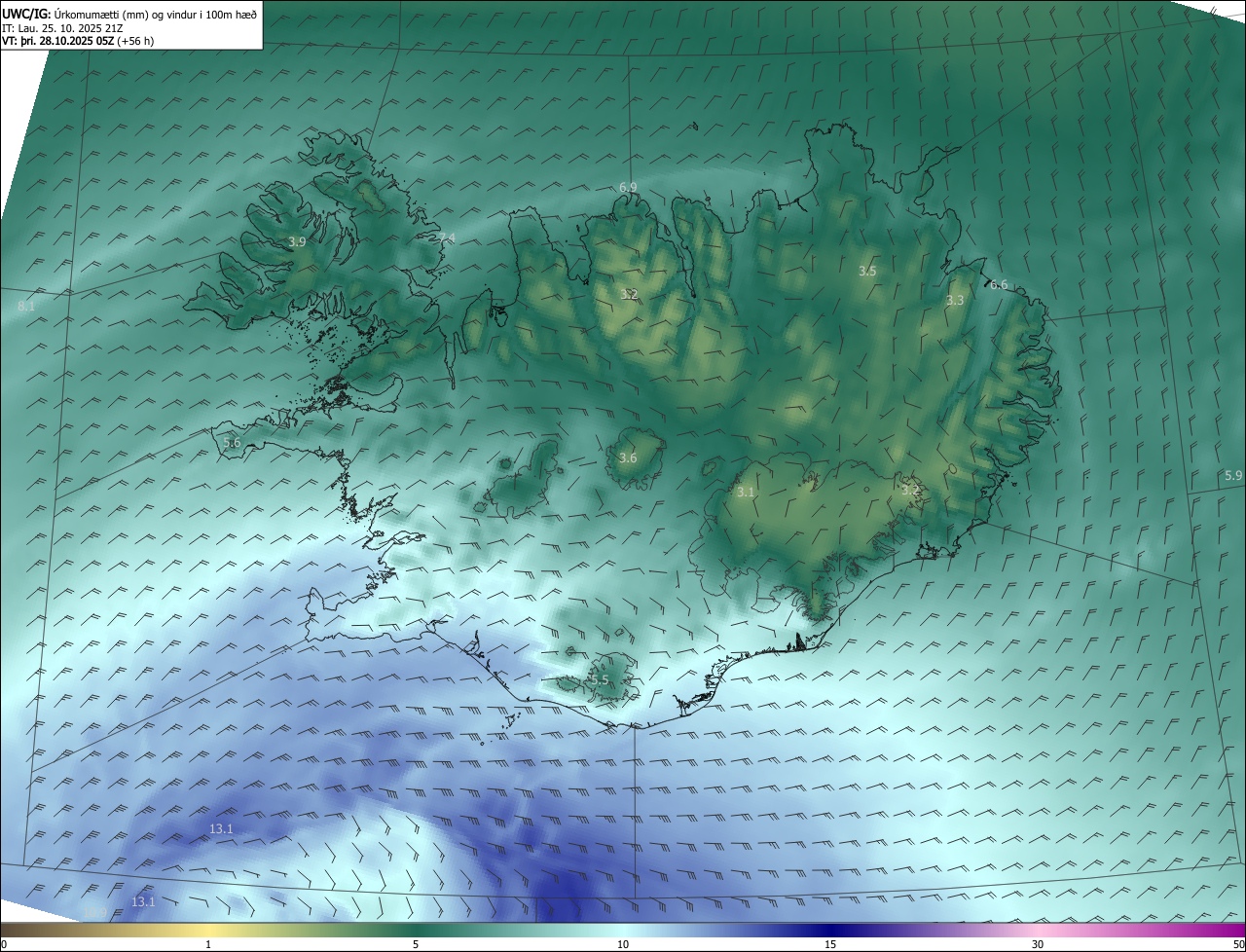Click the 3.1 value label
This screenshot has width=1246, height=952.
(x=745, y=493)
